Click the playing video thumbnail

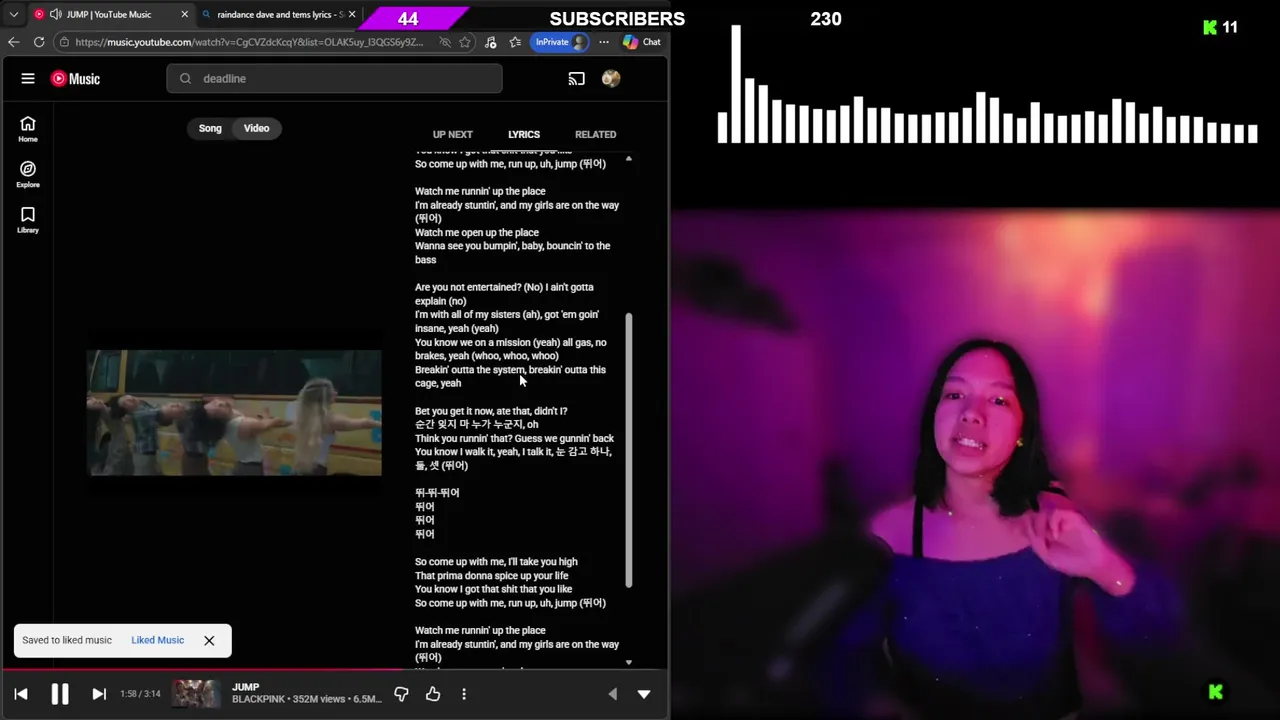coord(234,412)
